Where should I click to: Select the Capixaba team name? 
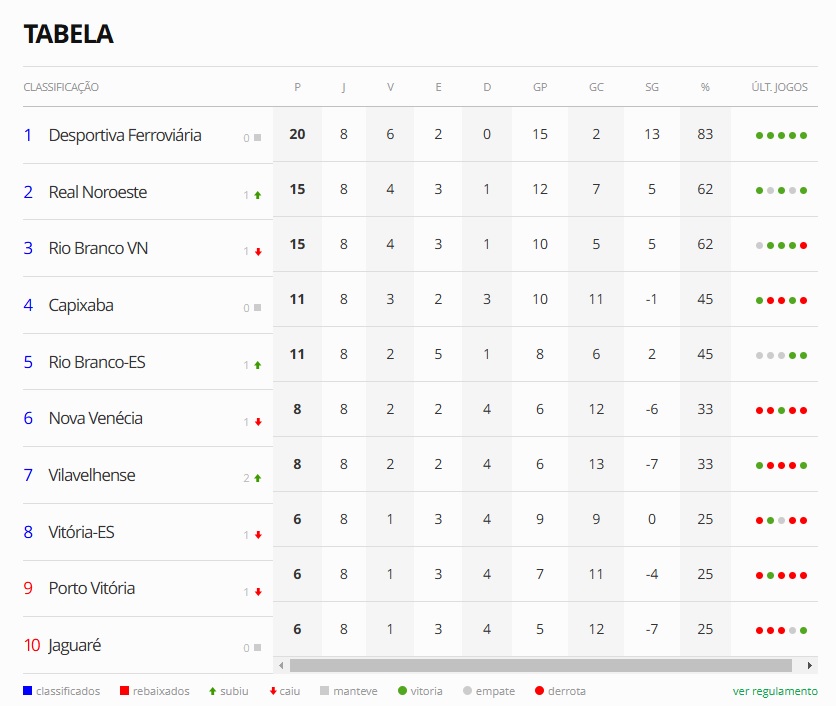[81, 306]
